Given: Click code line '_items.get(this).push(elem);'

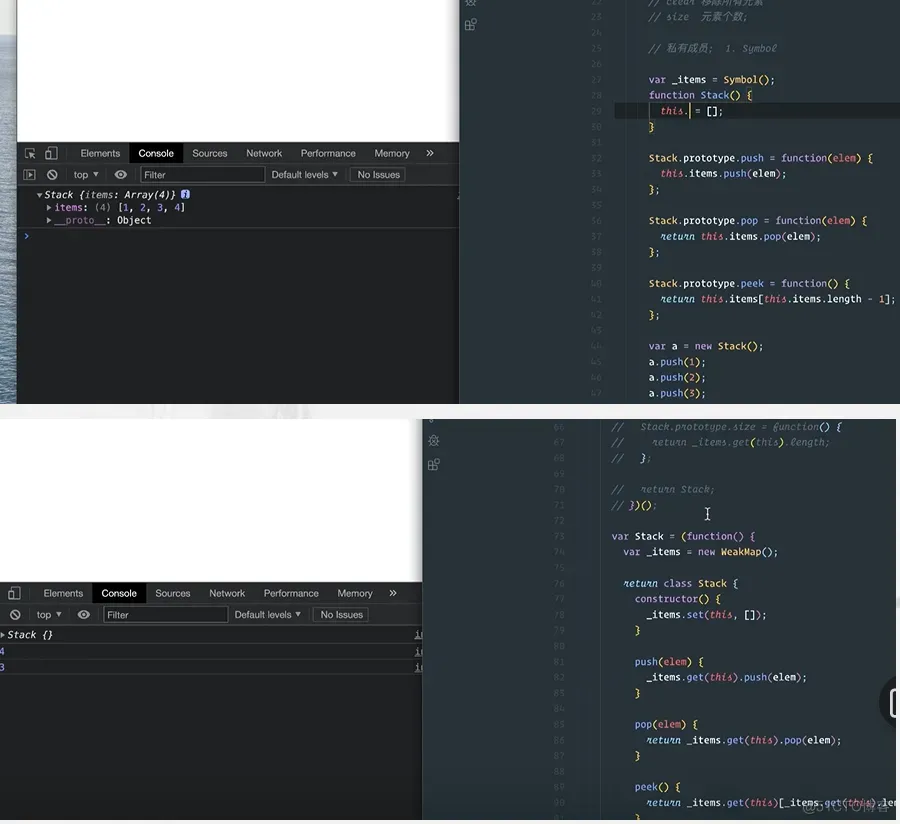Looking at the screenshot, I should coord(726,677).
